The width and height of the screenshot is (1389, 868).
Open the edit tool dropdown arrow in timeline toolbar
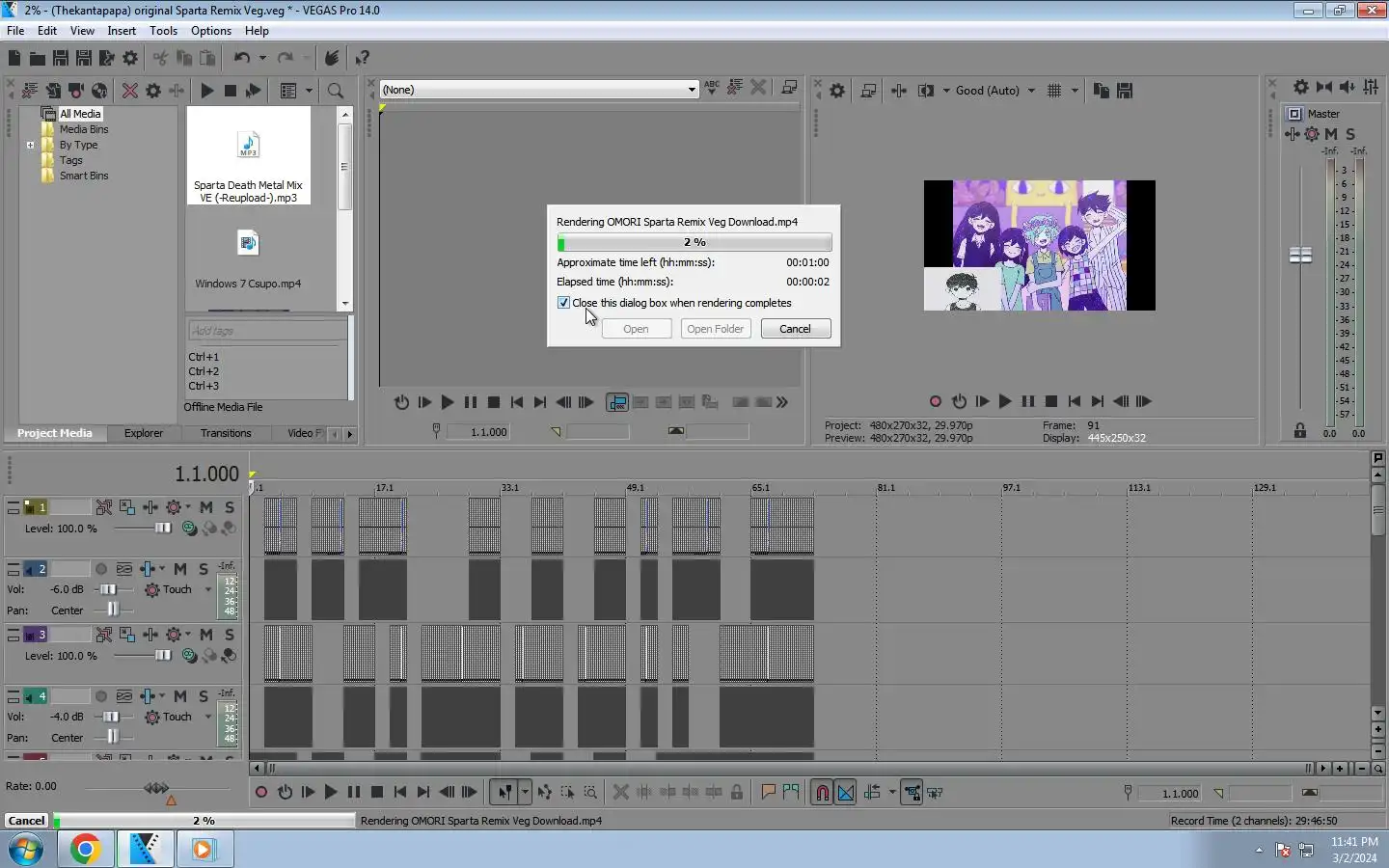click(525, 793)
